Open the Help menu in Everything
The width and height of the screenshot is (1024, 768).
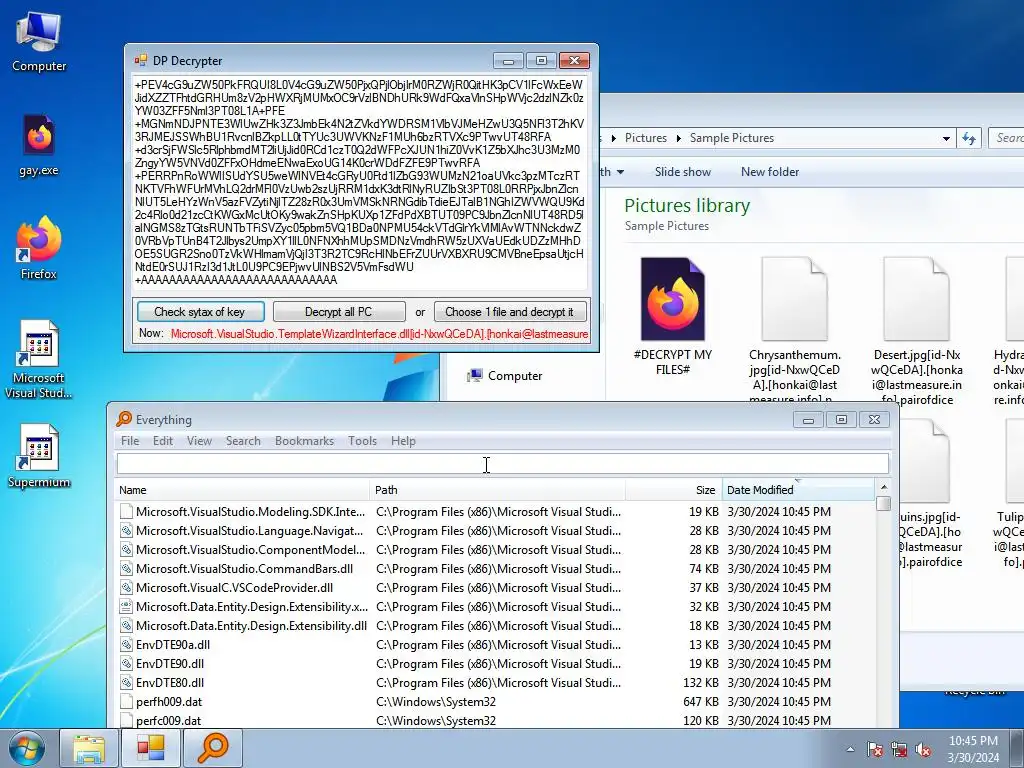(403, 441)
